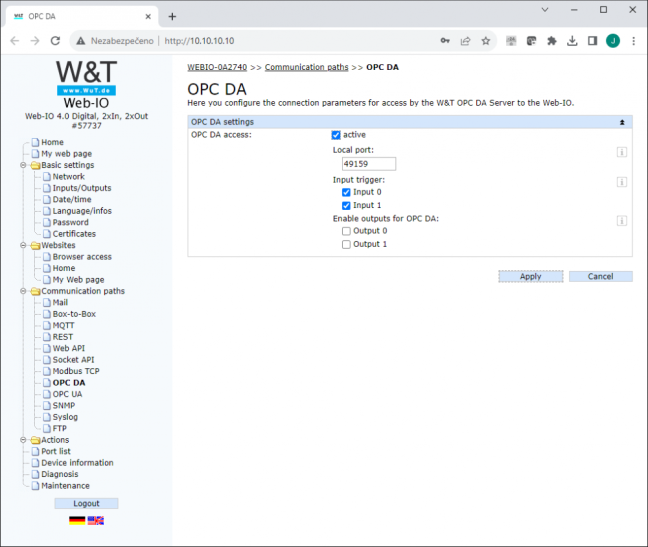Enable Output 0 for OPC DA
The image size is (648, 547).
pyautogui.click(x=346, y=231)
